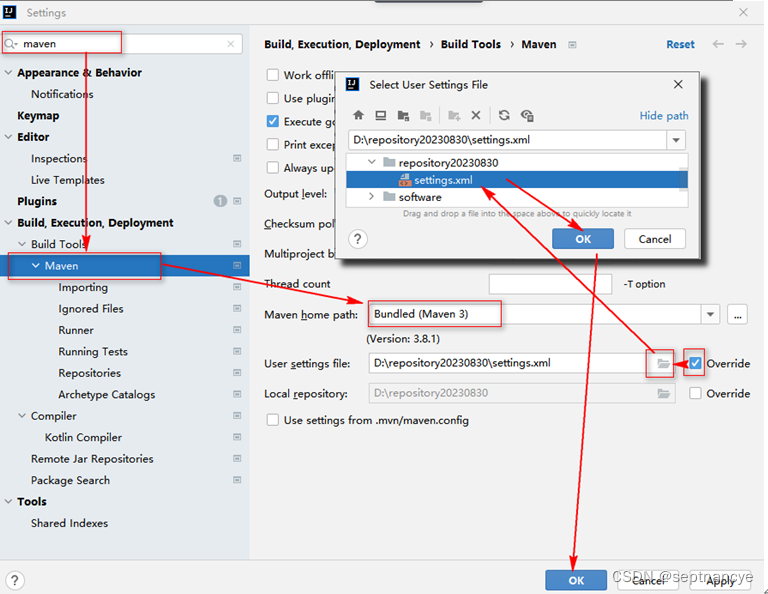Enable Override for Local repository
Image resolution: width=768 pixels, height=594 pixels.
tap(695, 393)
